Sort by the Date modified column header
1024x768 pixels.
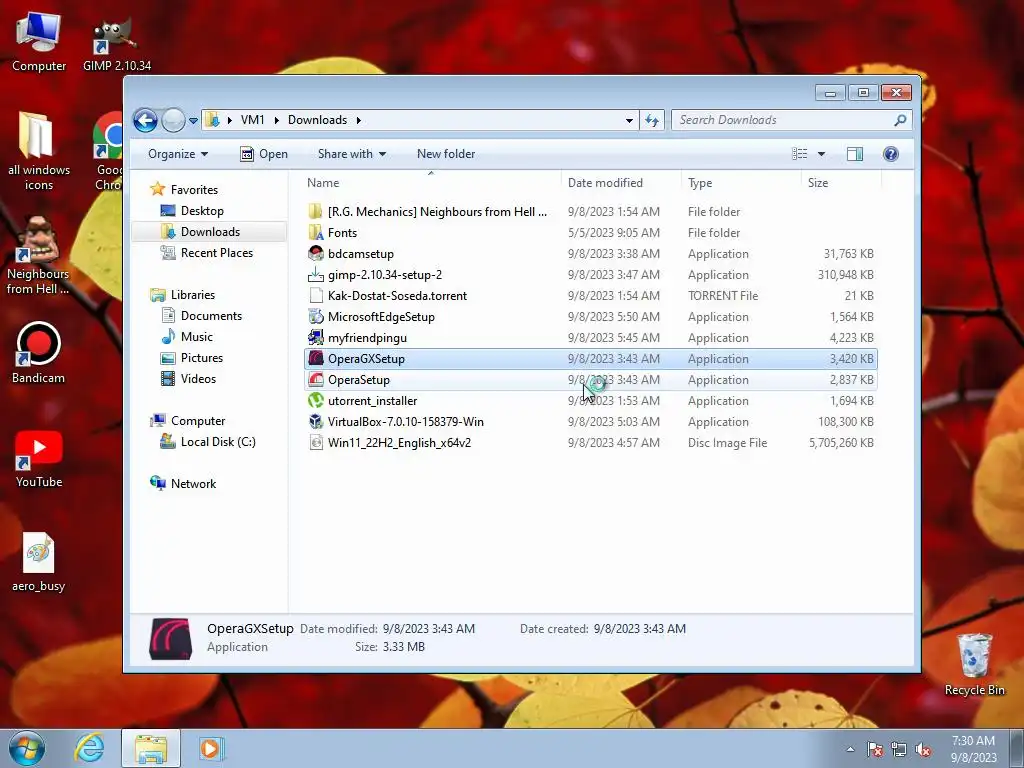[620, 183]
